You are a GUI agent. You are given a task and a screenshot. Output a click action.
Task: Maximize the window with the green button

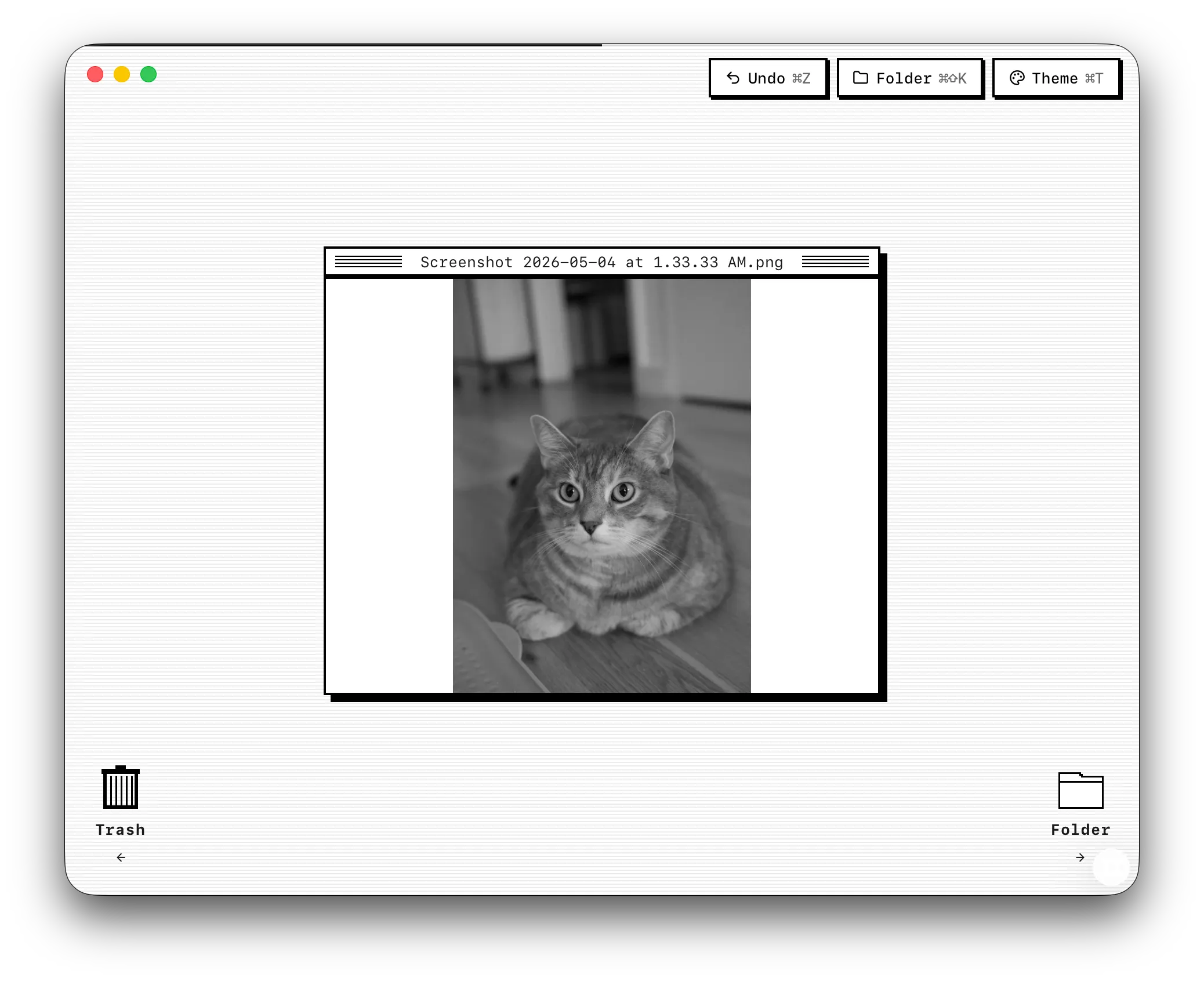click(x=148, y=74)
